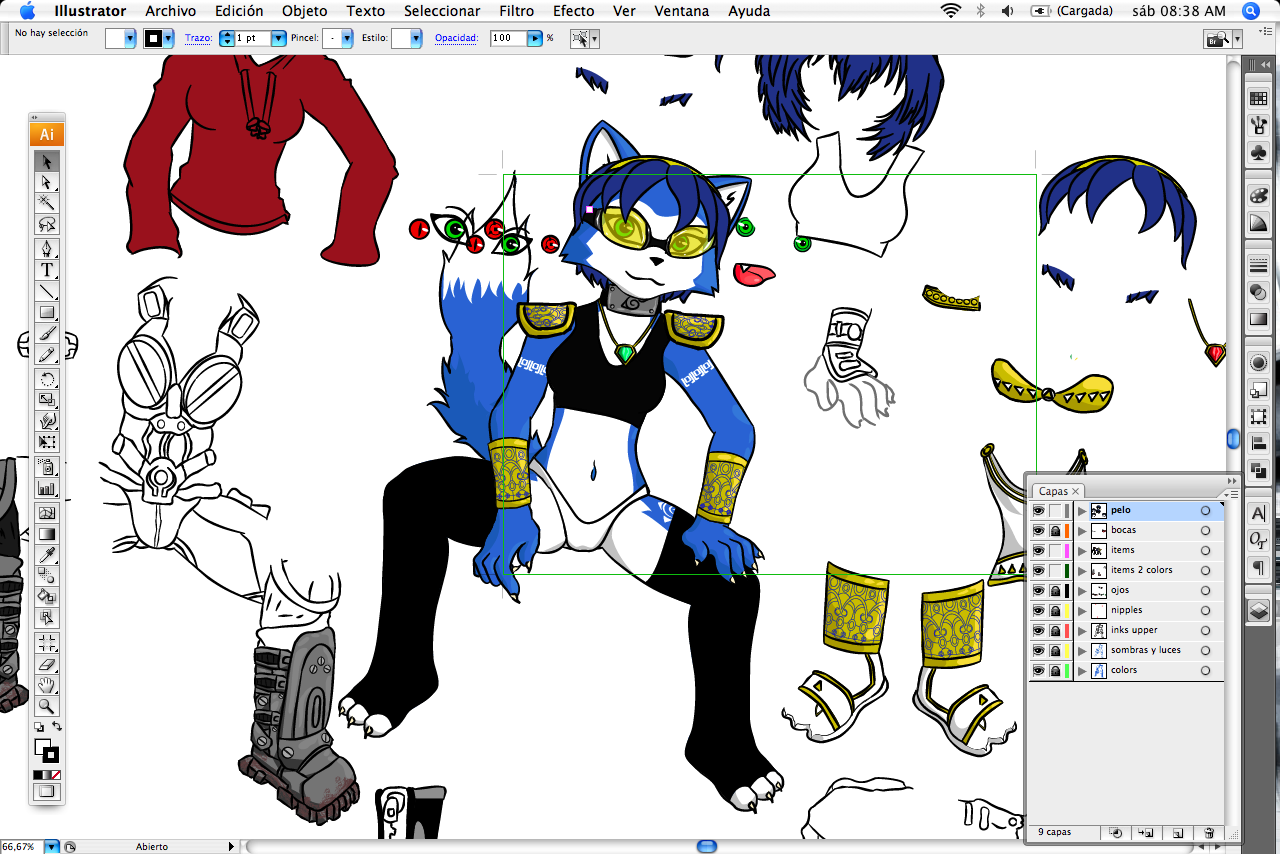Select the Symbol Sprayer tool
Viewport: 1280px width, 854px height.
click(x=47, y=467)
